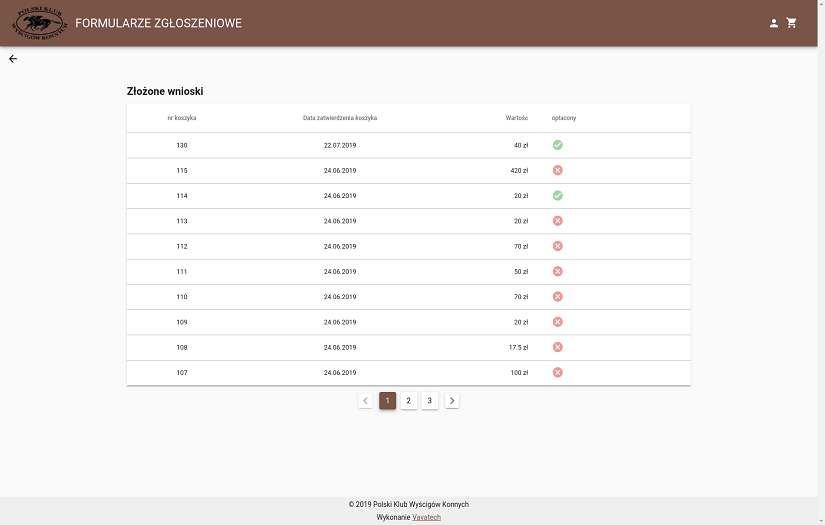Select basket number 130 cell
The height and width of the screenshot is (525, 825).
coord(182,145)
